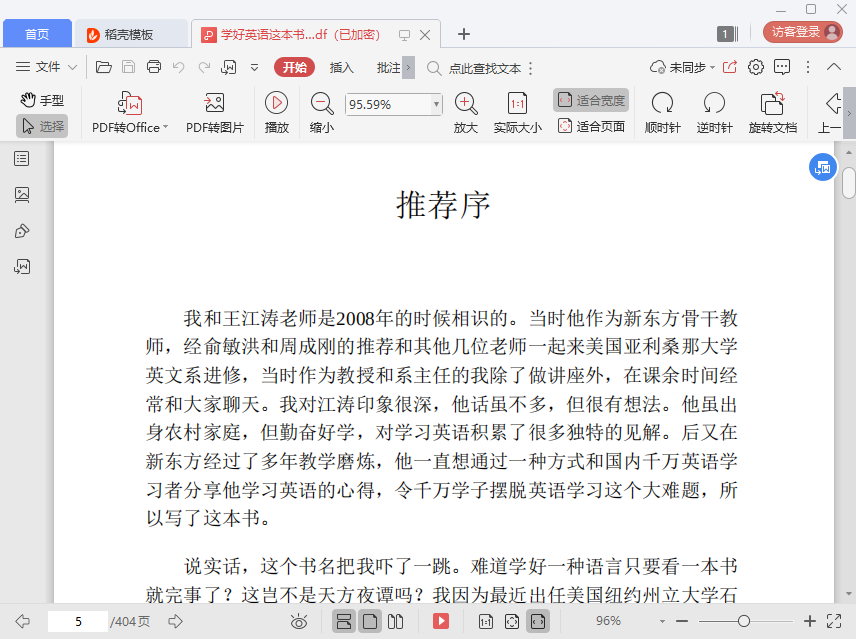Open 旋转文档 rotate document tool
Viewport: 856px width, 639px height.
[772, 113]
